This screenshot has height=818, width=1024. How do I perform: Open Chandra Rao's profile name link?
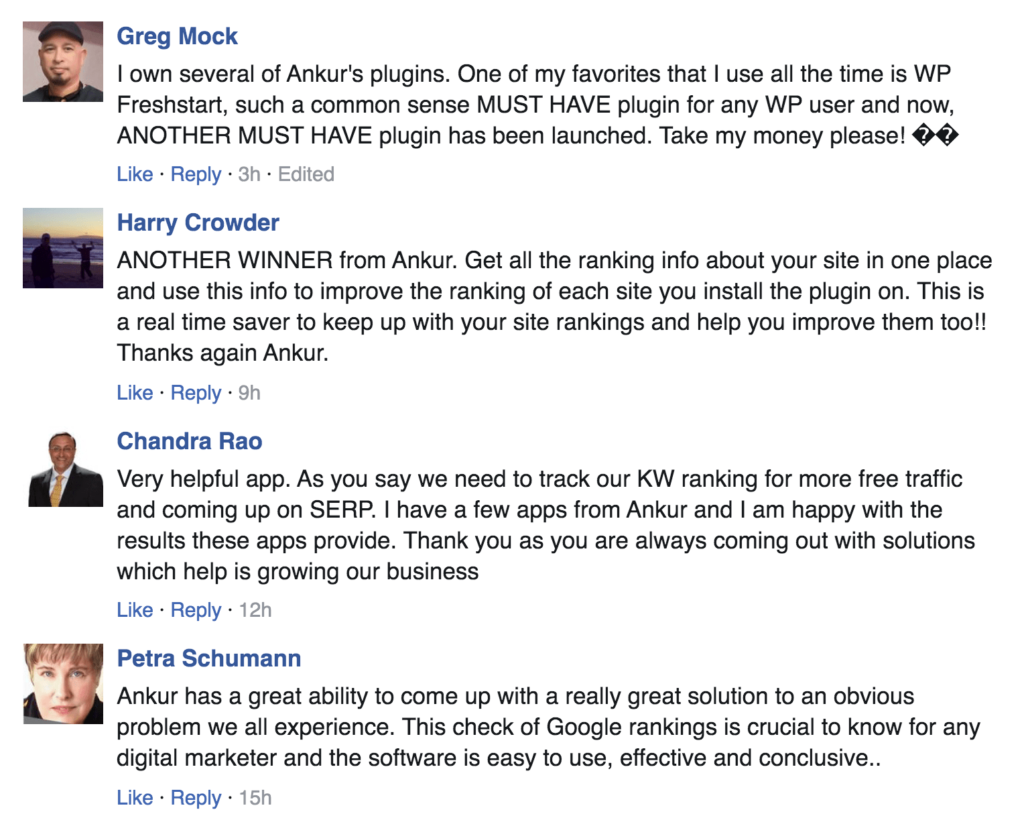point(189,441)
